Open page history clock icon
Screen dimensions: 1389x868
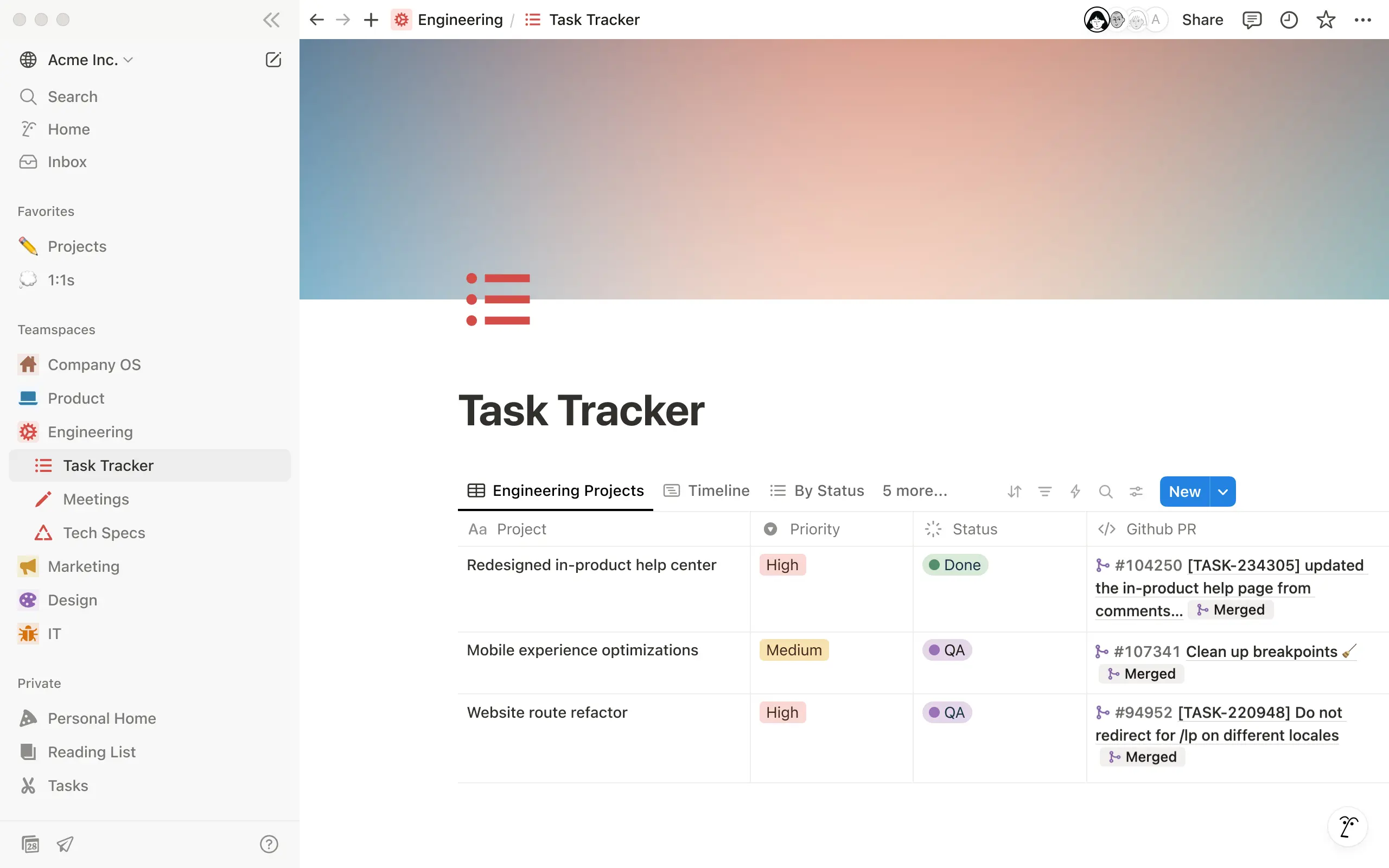(x=1289, y=20)
